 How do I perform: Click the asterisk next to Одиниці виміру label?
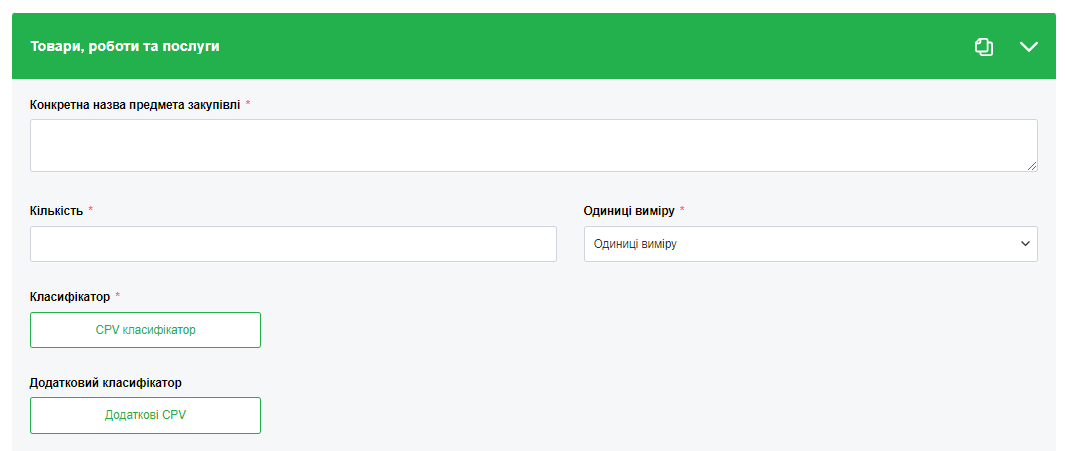tap(683, 209)
